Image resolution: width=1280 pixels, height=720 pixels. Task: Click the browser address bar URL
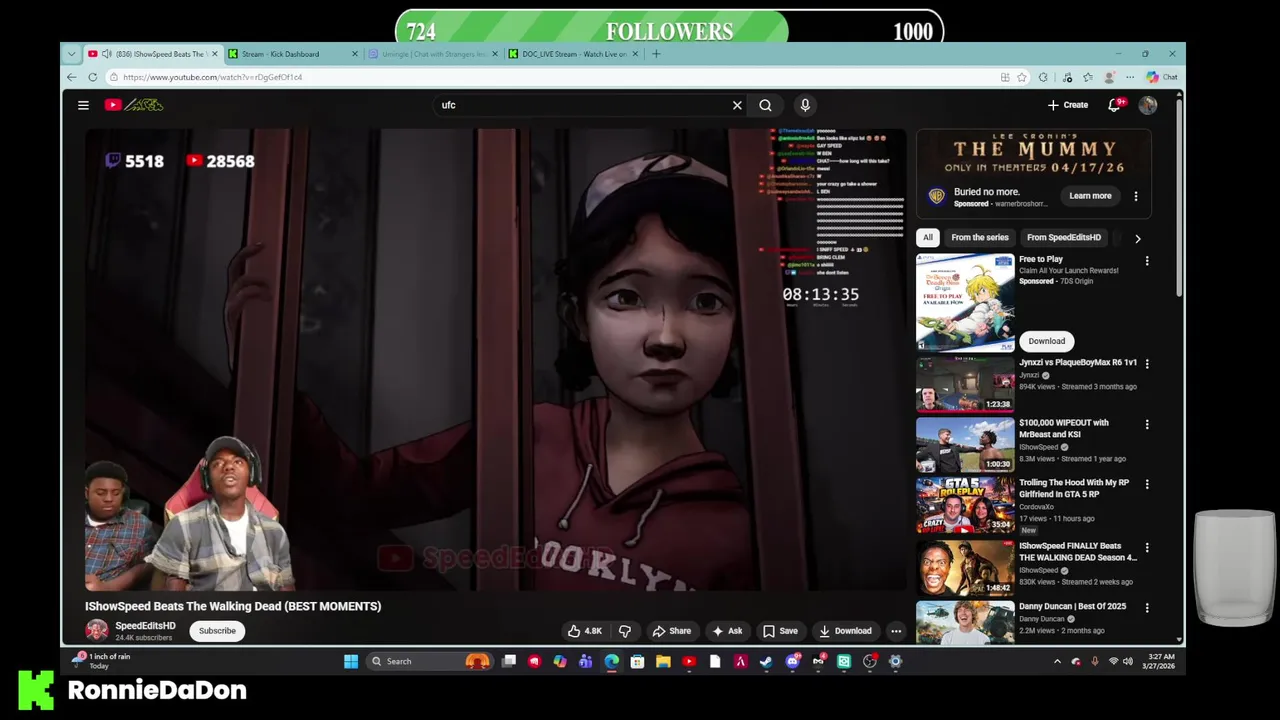(212, 77)
